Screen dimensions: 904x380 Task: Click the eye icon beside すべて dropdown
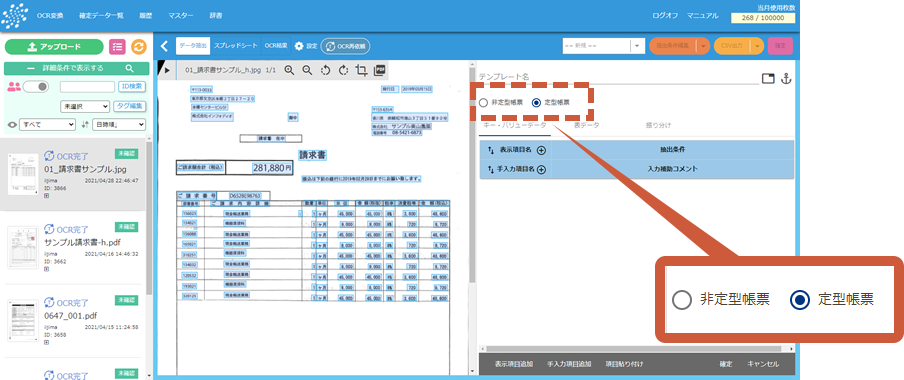pyautogui.click(x=12, y=124)
